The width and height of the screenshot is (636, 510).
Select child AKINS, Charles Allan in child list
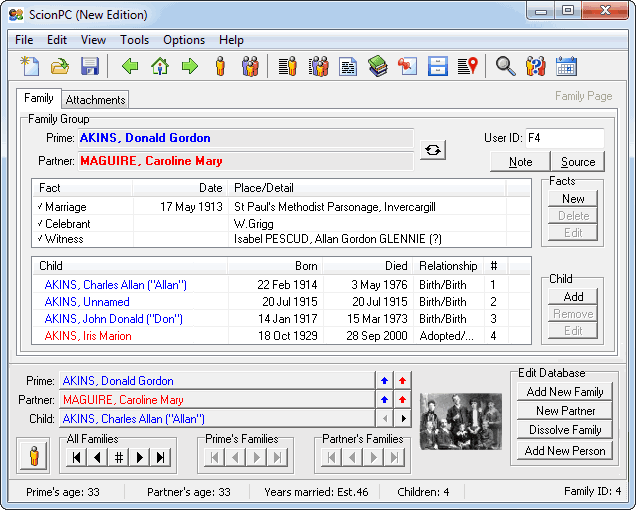pyautogui.click(x=281, y=285)
